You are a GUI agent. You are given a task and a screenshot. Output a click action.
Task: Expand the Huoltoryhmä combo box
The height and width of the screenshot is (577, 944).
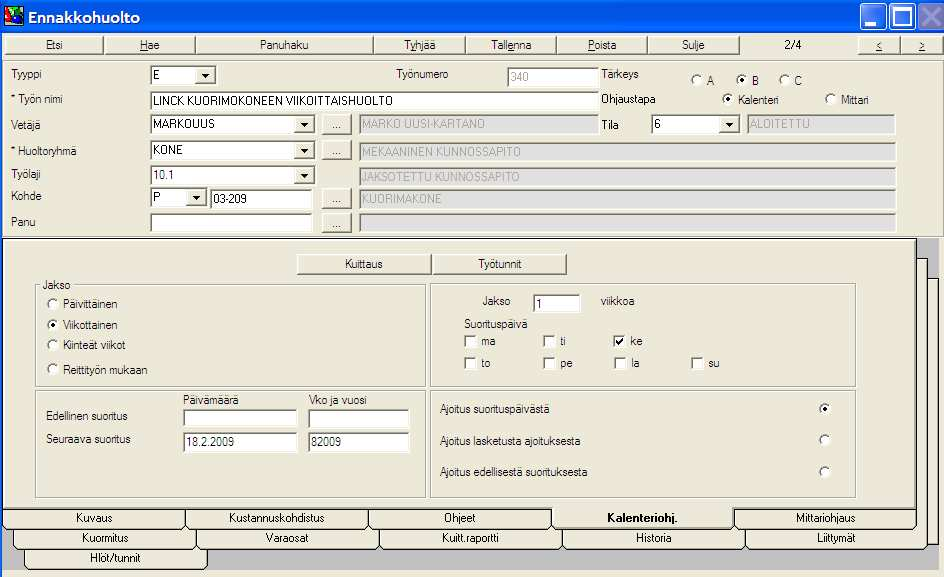304,151
